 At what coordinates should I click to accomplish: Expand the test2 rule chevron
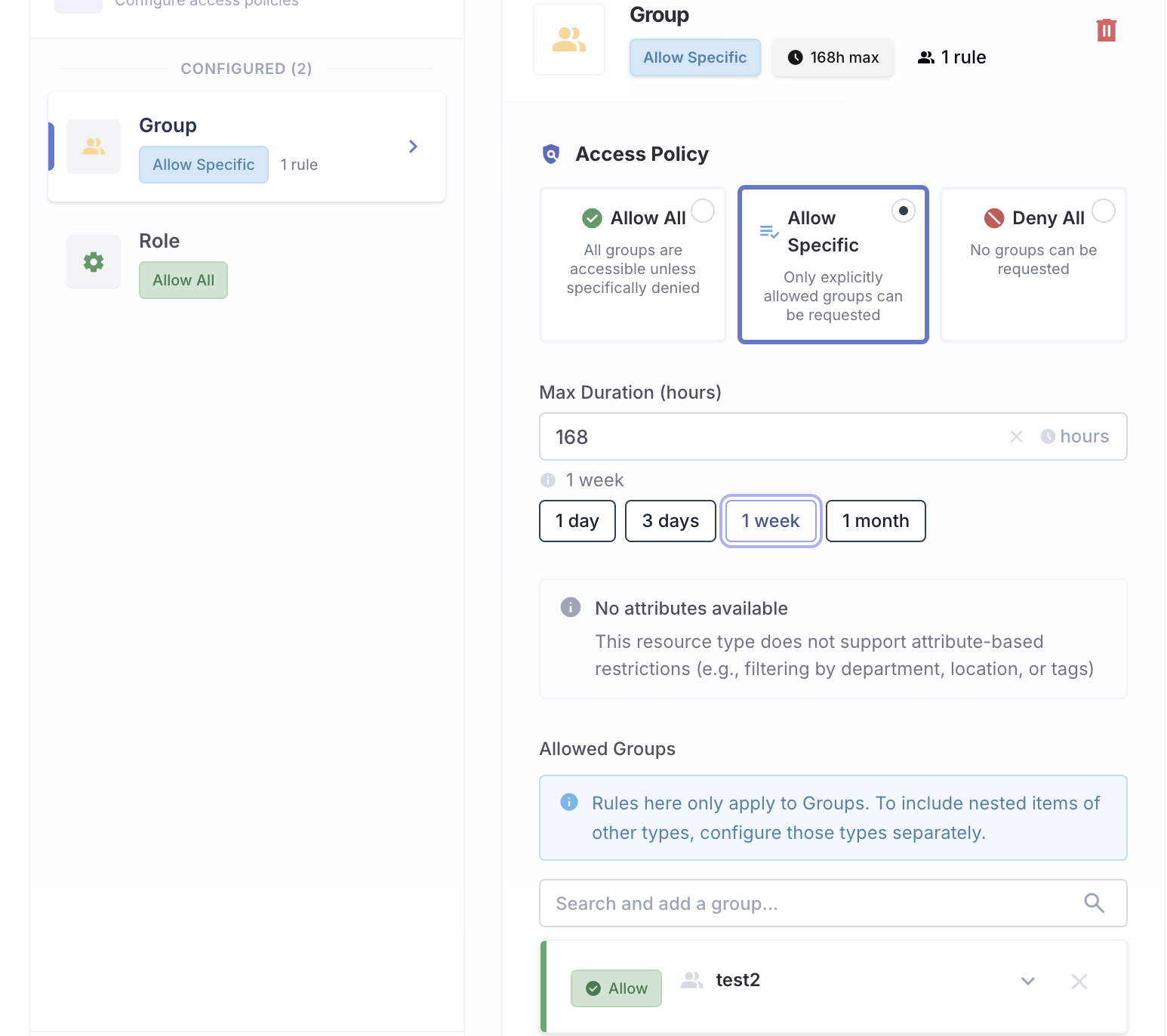point(1027,981)
